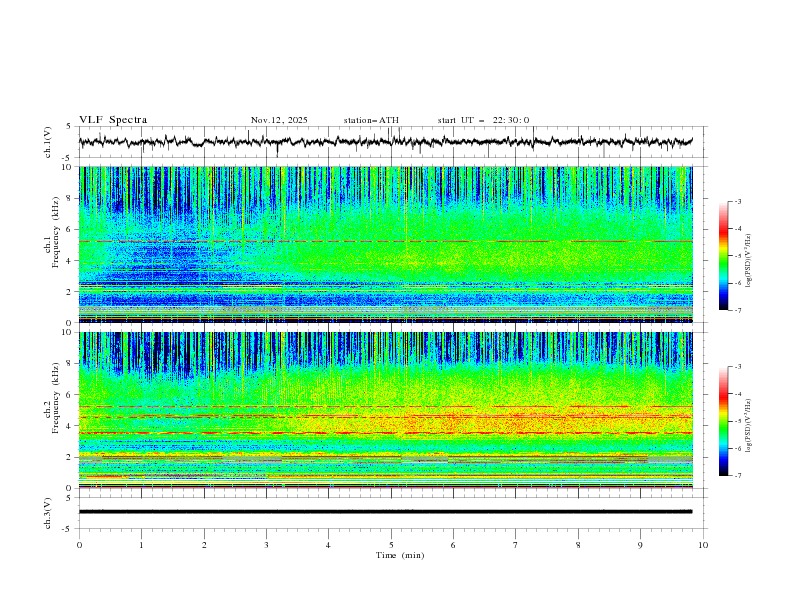Select the ch.2 color bar log(PSD) unit label
Viewport: 792px width, 612px height.
pos(748,425)
